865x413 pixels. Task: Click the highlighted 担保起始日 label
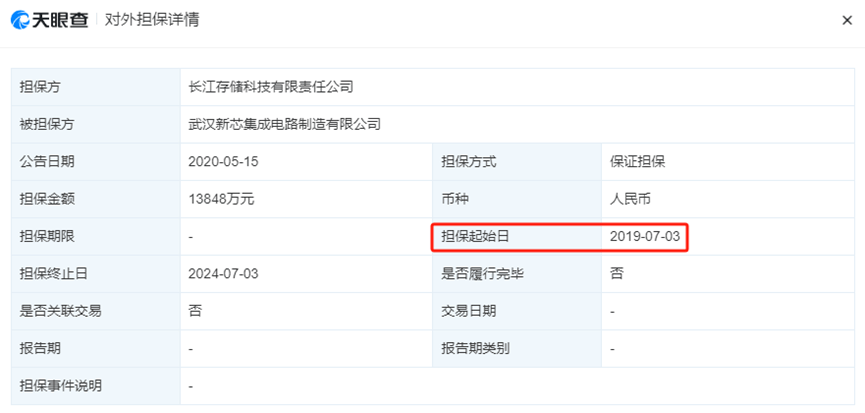click(475, 237)
